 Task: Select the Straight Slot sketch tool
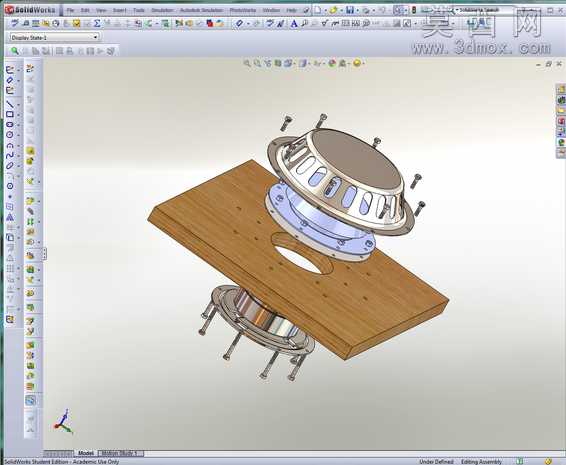pos(10,125)
